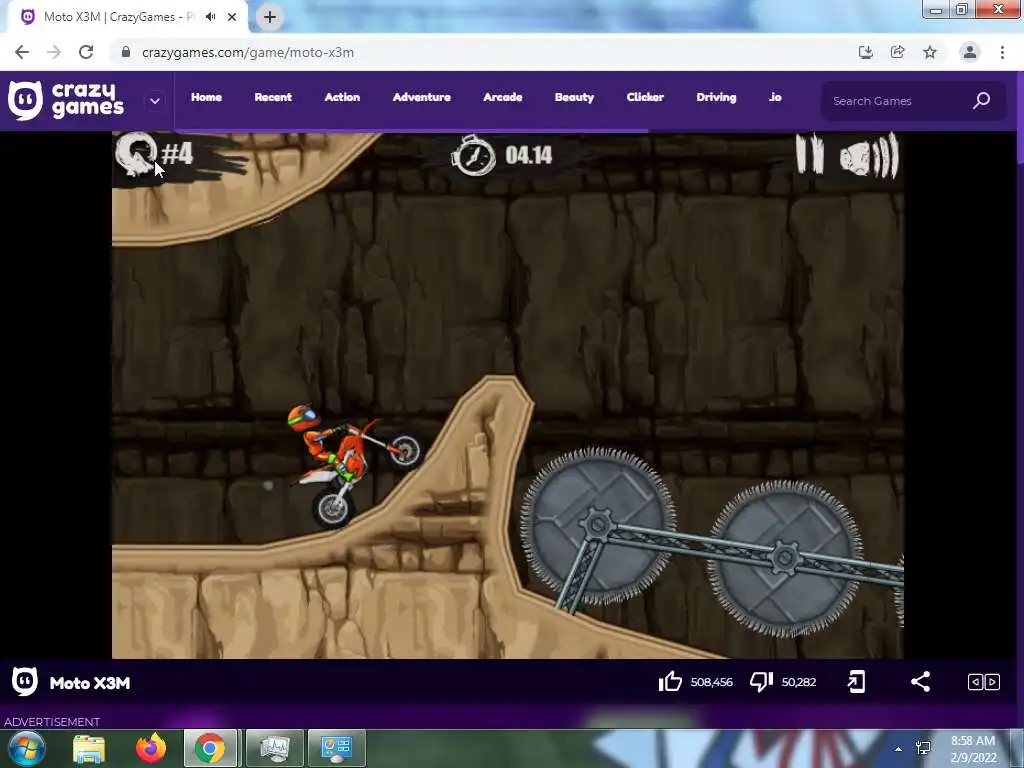Go forward in browser
Image resolution: width=1024 pixels, height=768 pixels.
tap(54, 52)
